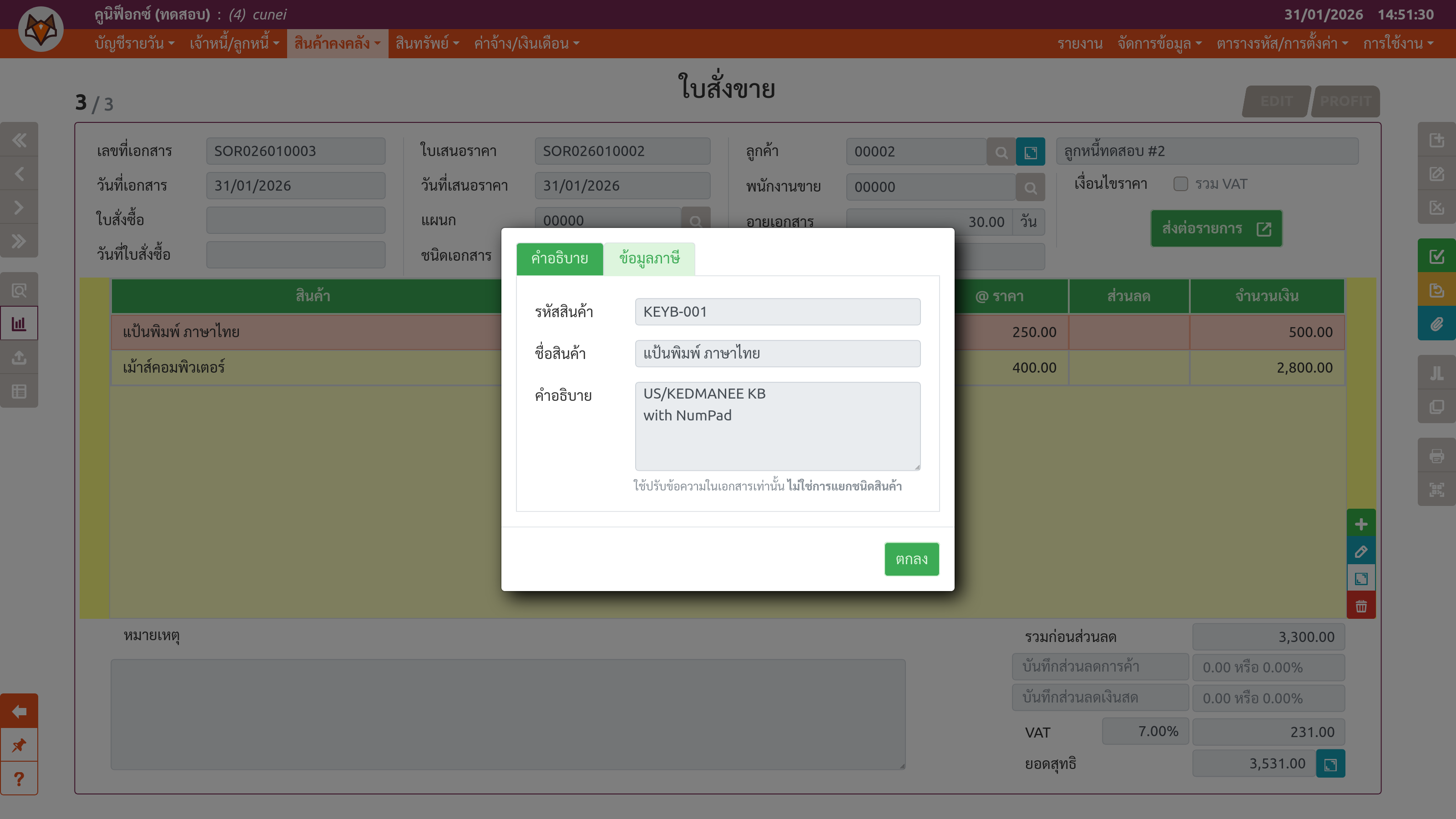Toggle the รวม VAT checkbox
This screenshot has width=1456, height=819.
pos(1180,184)
